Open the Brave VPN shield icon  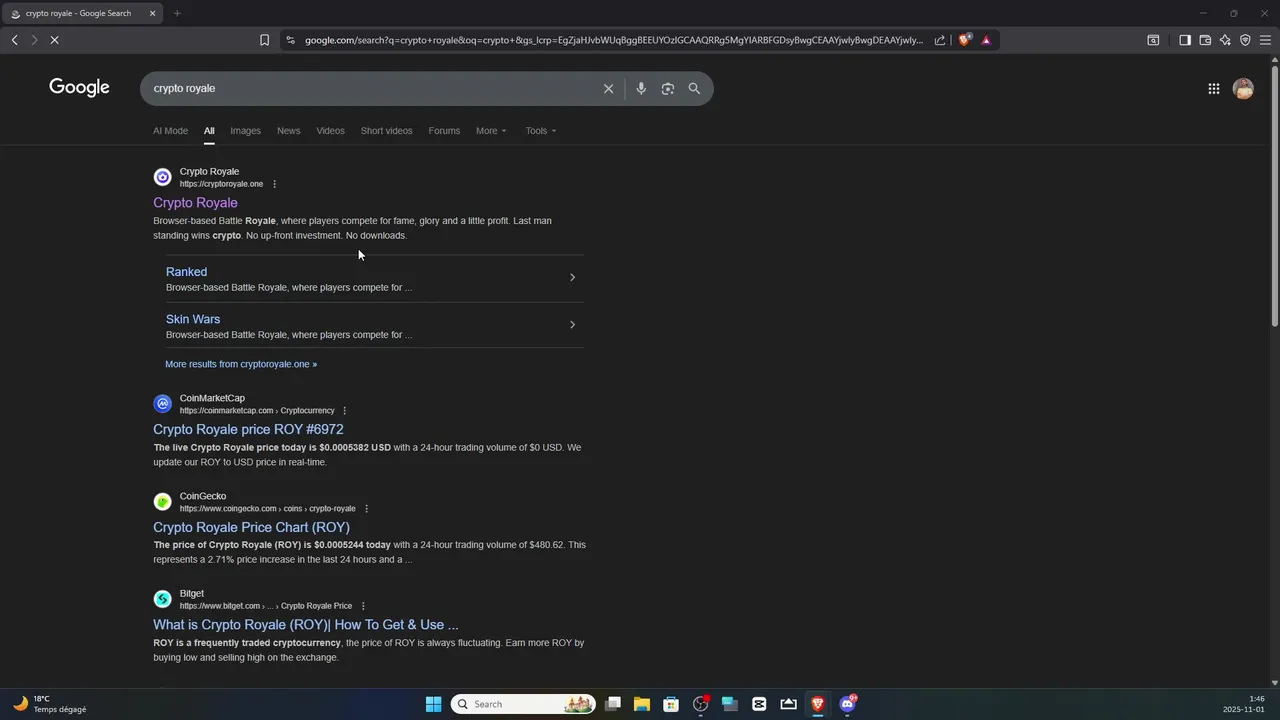click(x=1245, y=40)
